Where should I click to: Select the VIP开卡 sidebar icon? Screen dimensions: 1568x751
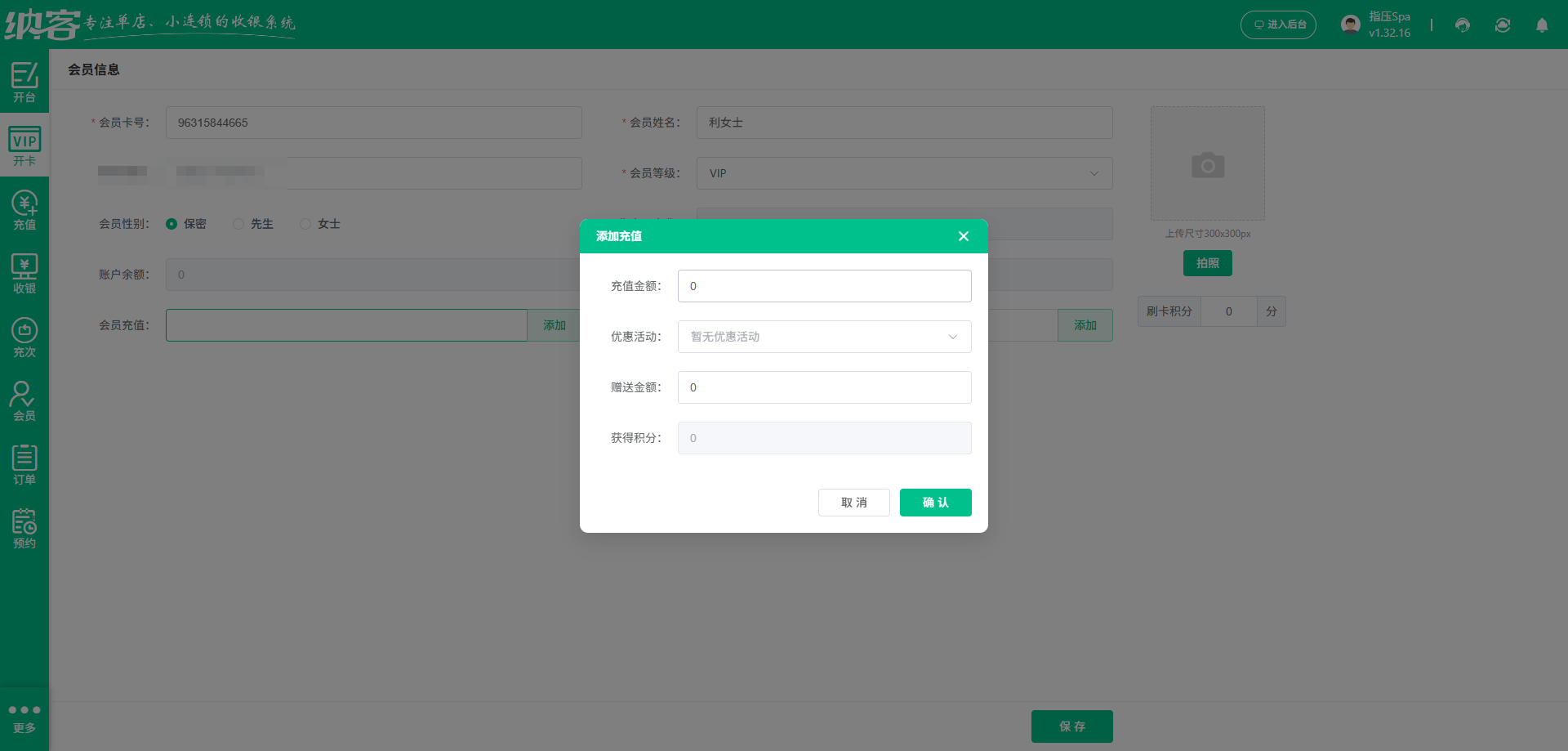point(24,145)
